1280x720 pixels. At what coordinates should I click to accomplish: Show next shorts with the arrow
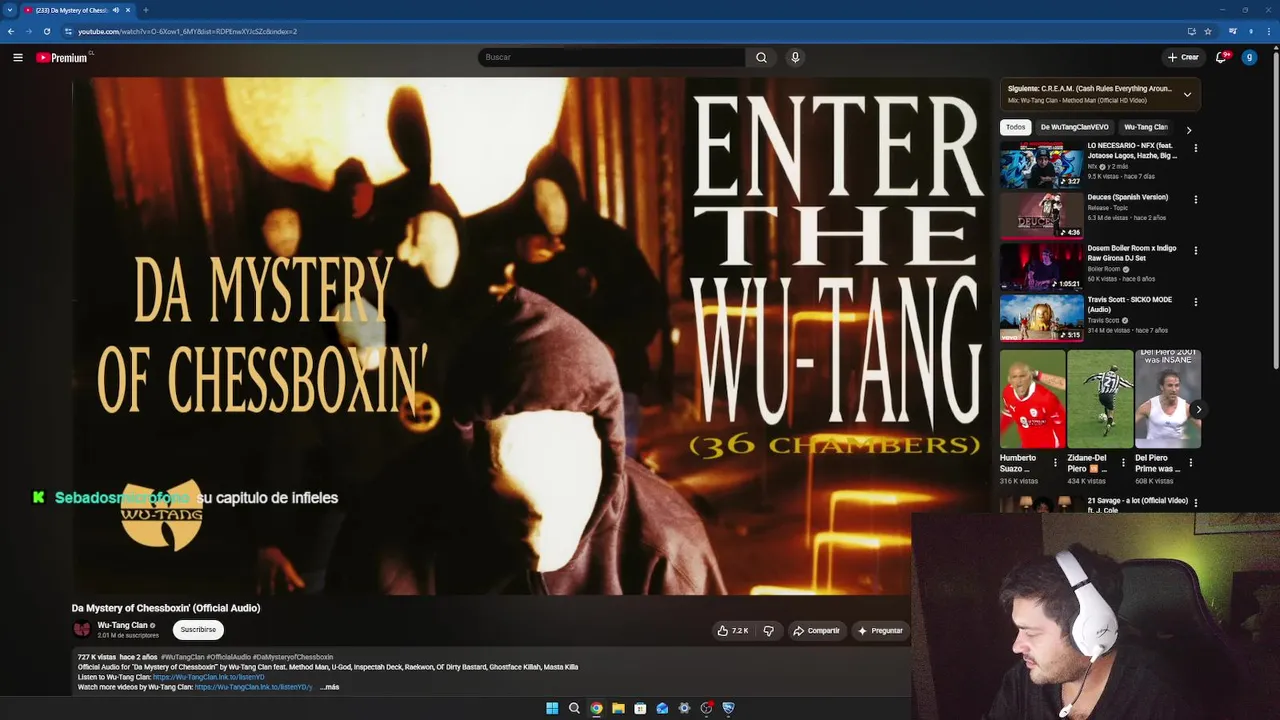click(1198, 409)
